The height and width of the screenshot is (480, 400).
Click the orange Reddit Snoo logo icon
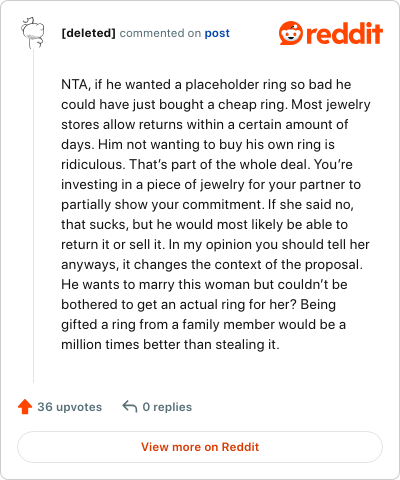click(291, 33)
